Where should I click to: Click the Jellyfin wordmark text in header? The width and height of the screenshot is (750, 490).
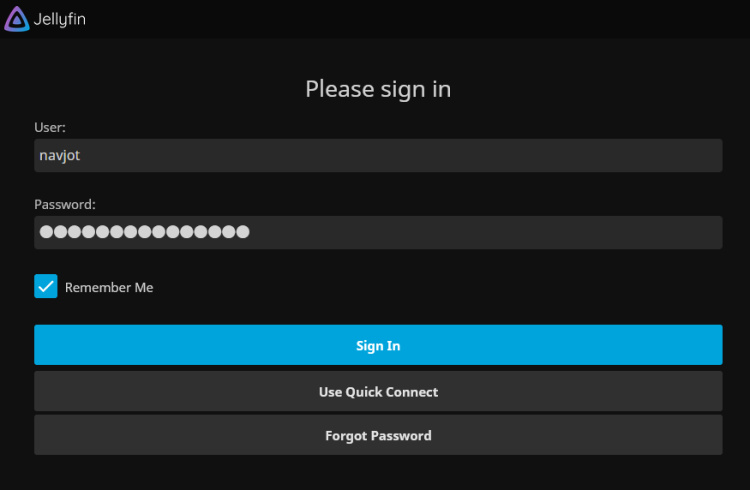coord(61,19)
